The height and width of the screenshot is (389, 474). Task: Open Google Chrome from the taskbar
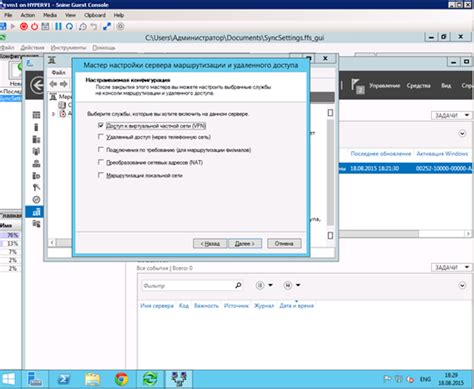pyautogui.click(x=121, y=379)
